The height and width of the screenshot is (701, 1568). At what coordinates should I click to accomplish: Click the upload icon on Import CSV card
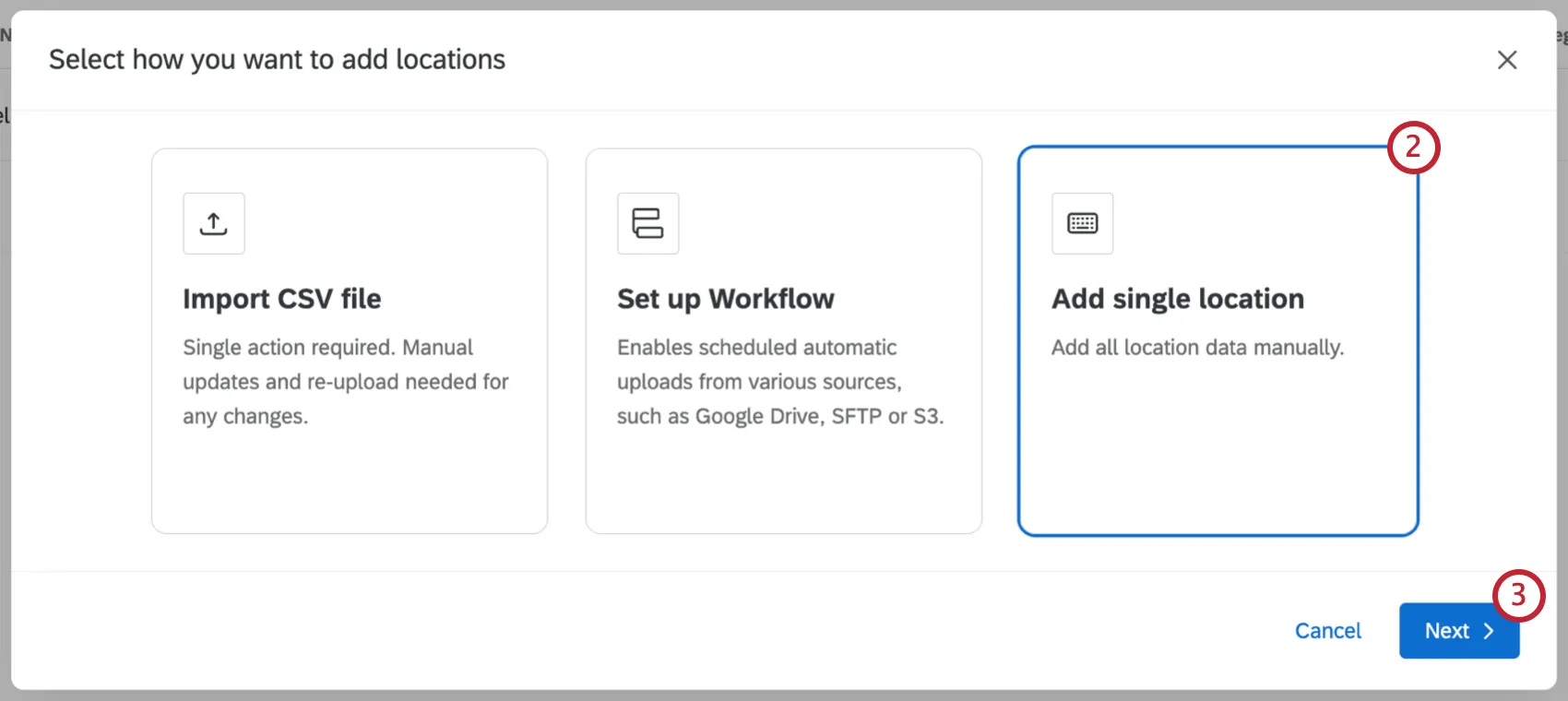(214, 223)
